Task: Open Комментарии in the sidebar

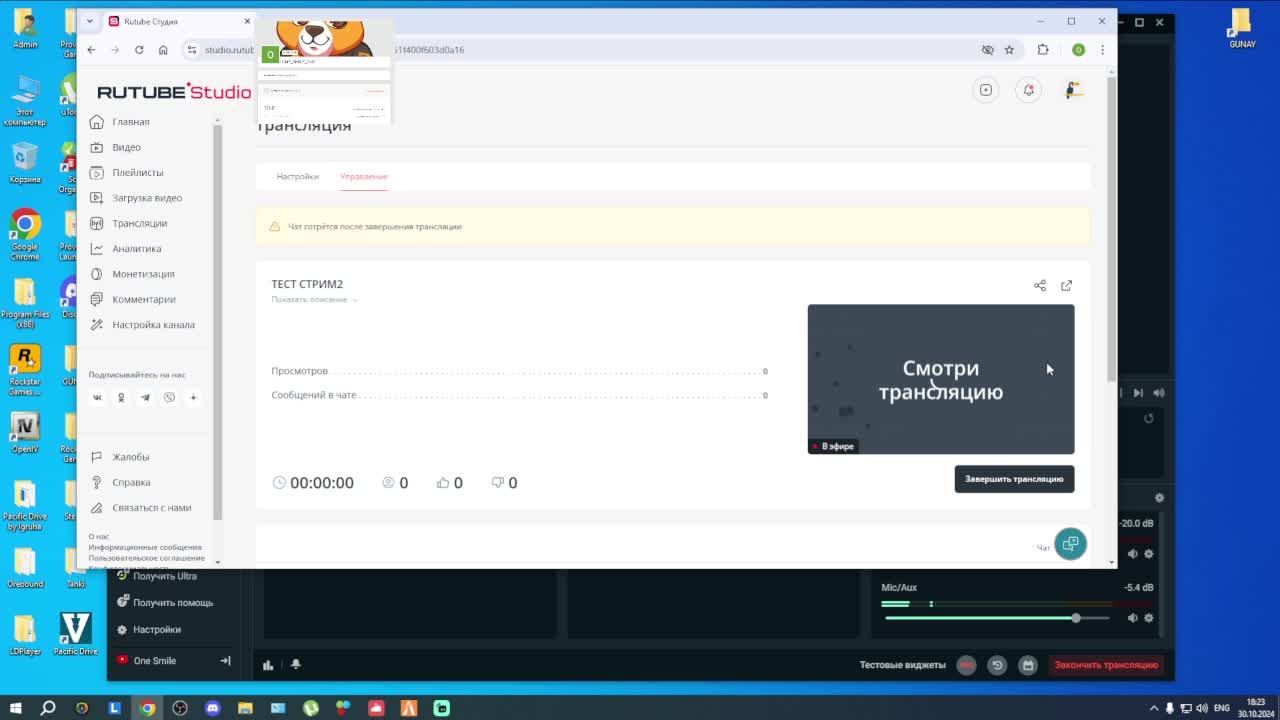Action: 133,299
